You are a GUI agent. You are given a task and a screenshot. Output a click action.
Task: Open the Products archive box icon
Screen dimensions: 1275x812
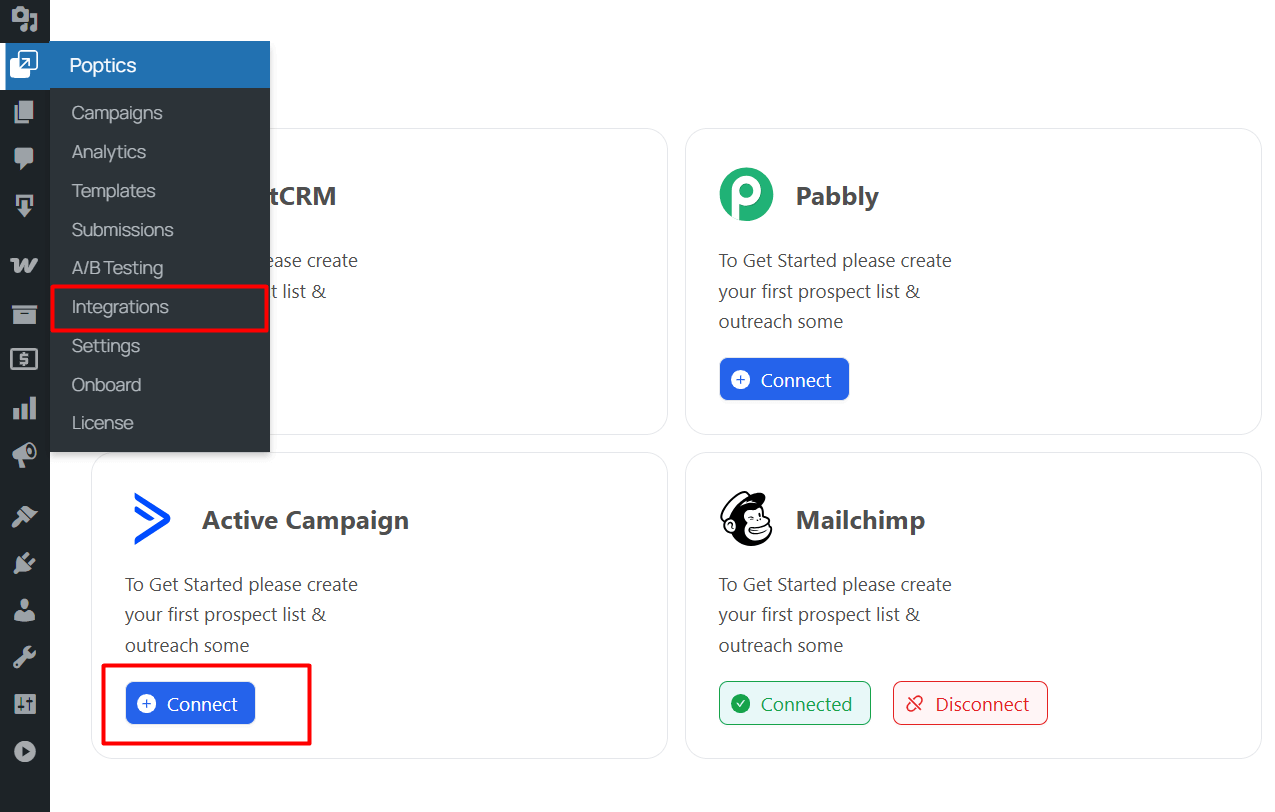24,314
